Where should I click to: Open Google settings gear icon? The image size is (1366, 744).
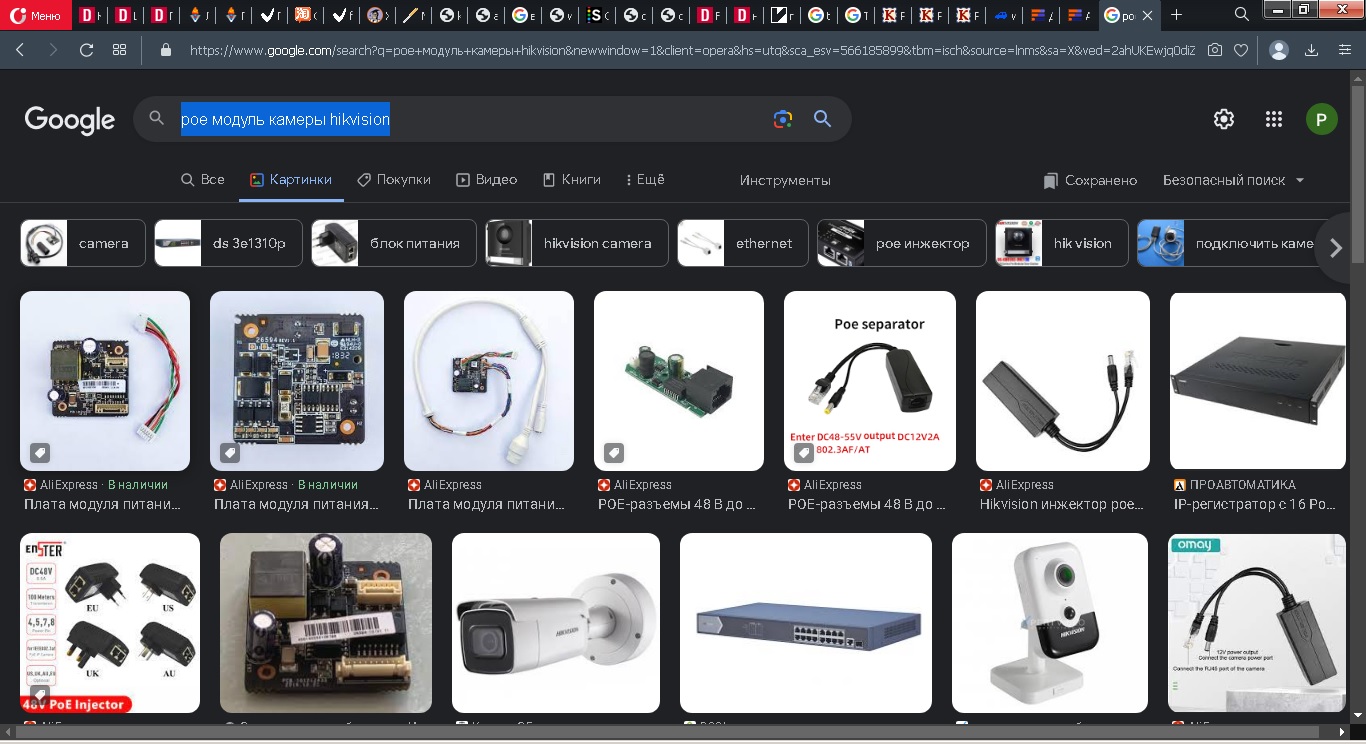(x=1223, y=119)
